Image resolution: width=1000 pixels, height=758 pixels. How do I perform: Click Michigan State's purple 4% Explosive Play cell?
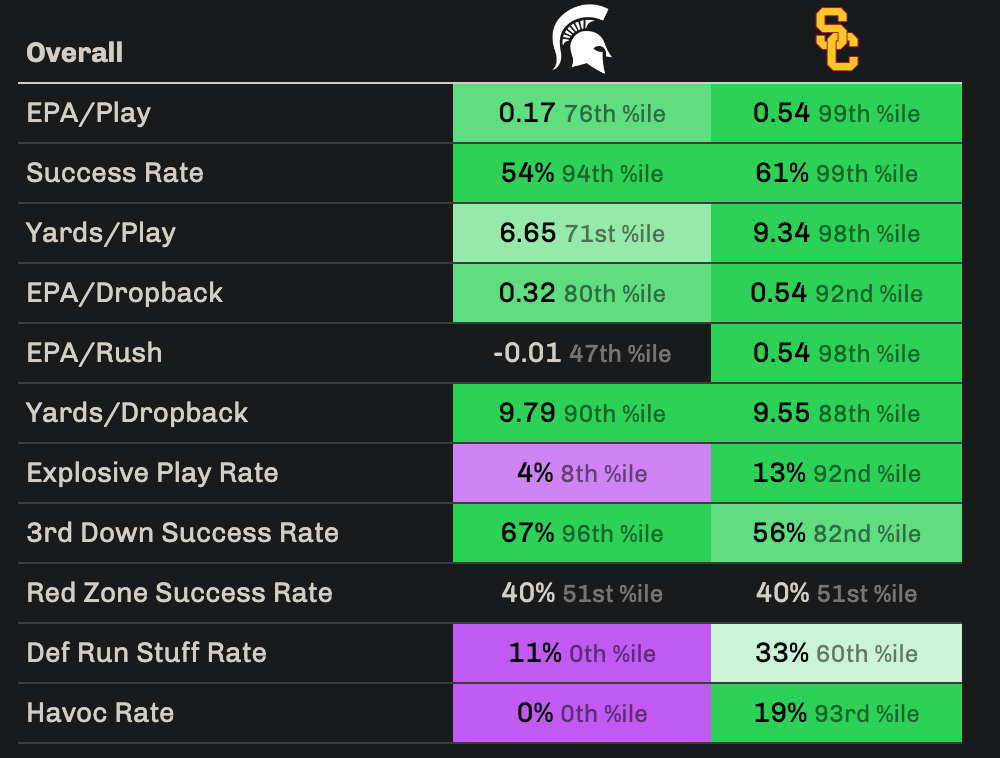pyautogui.click(x=582, y=473)
